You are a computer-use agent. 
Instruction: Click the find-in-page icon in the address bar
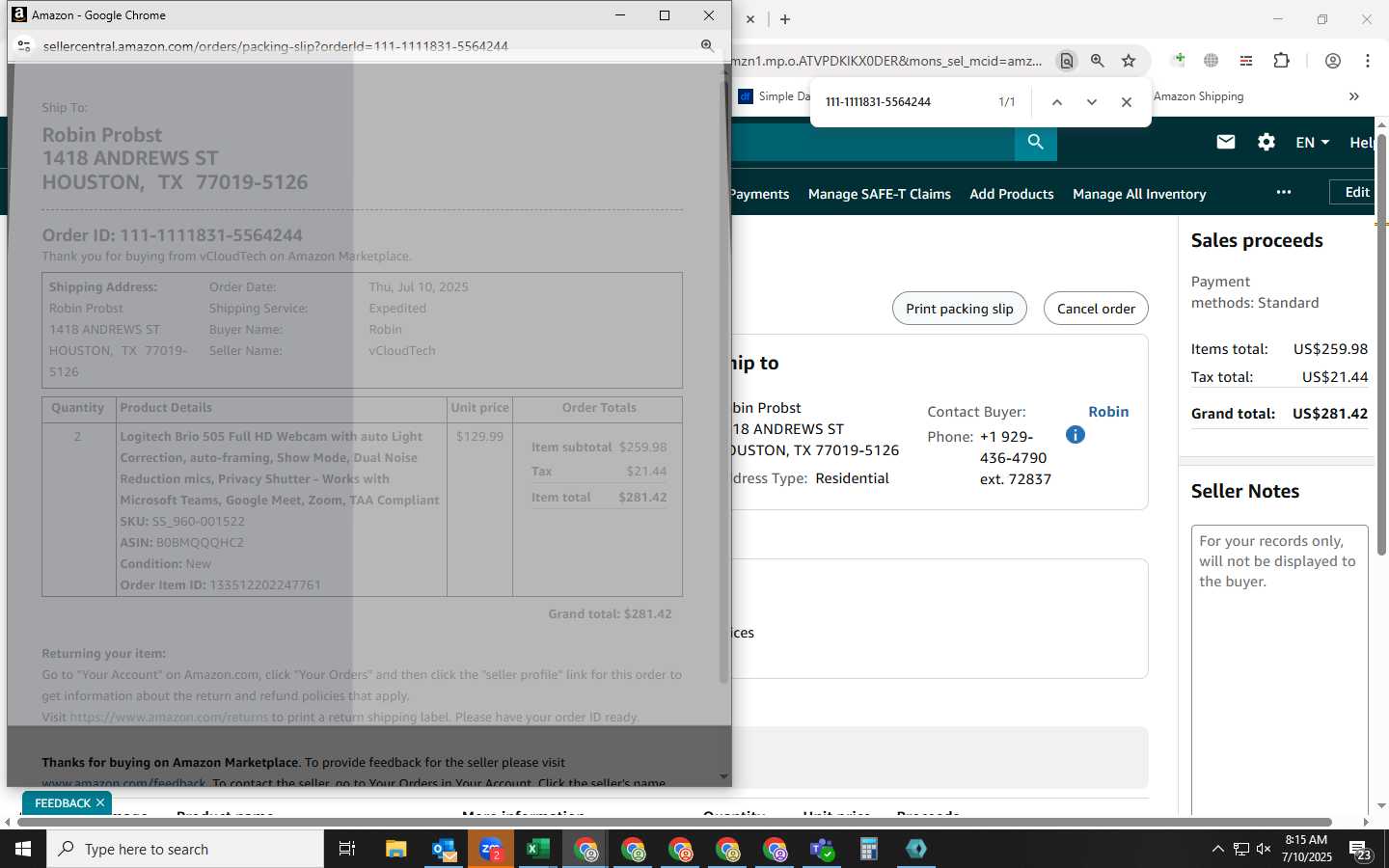click(1066, 61)
